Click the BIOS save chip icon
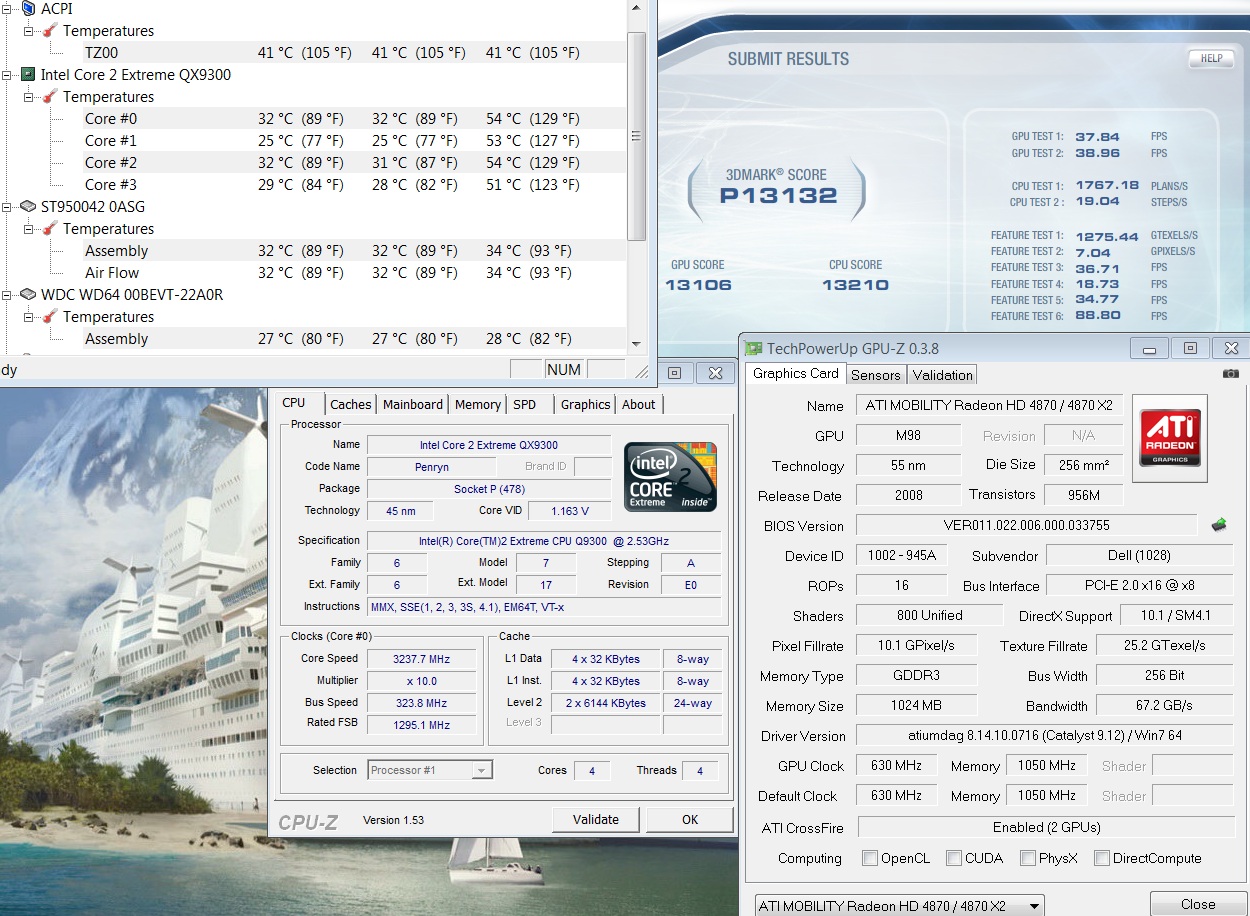Screen dimensions: 1250x916 point(1219,525)
